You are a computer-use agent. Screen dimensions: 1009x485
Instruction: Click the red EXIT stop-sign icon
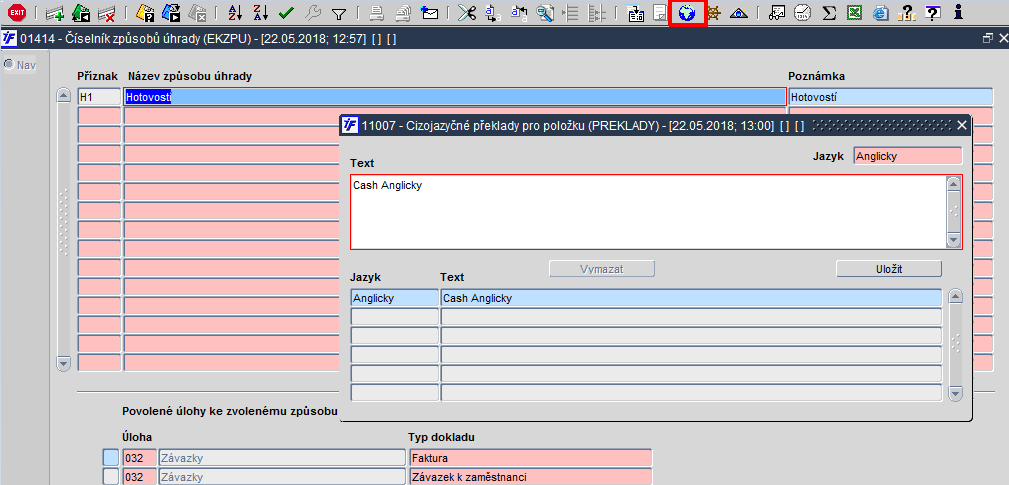(x=15, y=12)
